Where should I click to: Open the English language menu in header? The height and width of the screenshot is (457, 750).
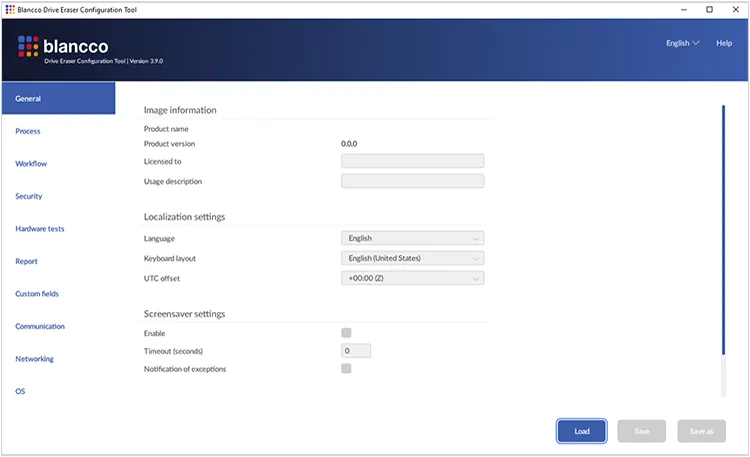(x=683, y=43)
